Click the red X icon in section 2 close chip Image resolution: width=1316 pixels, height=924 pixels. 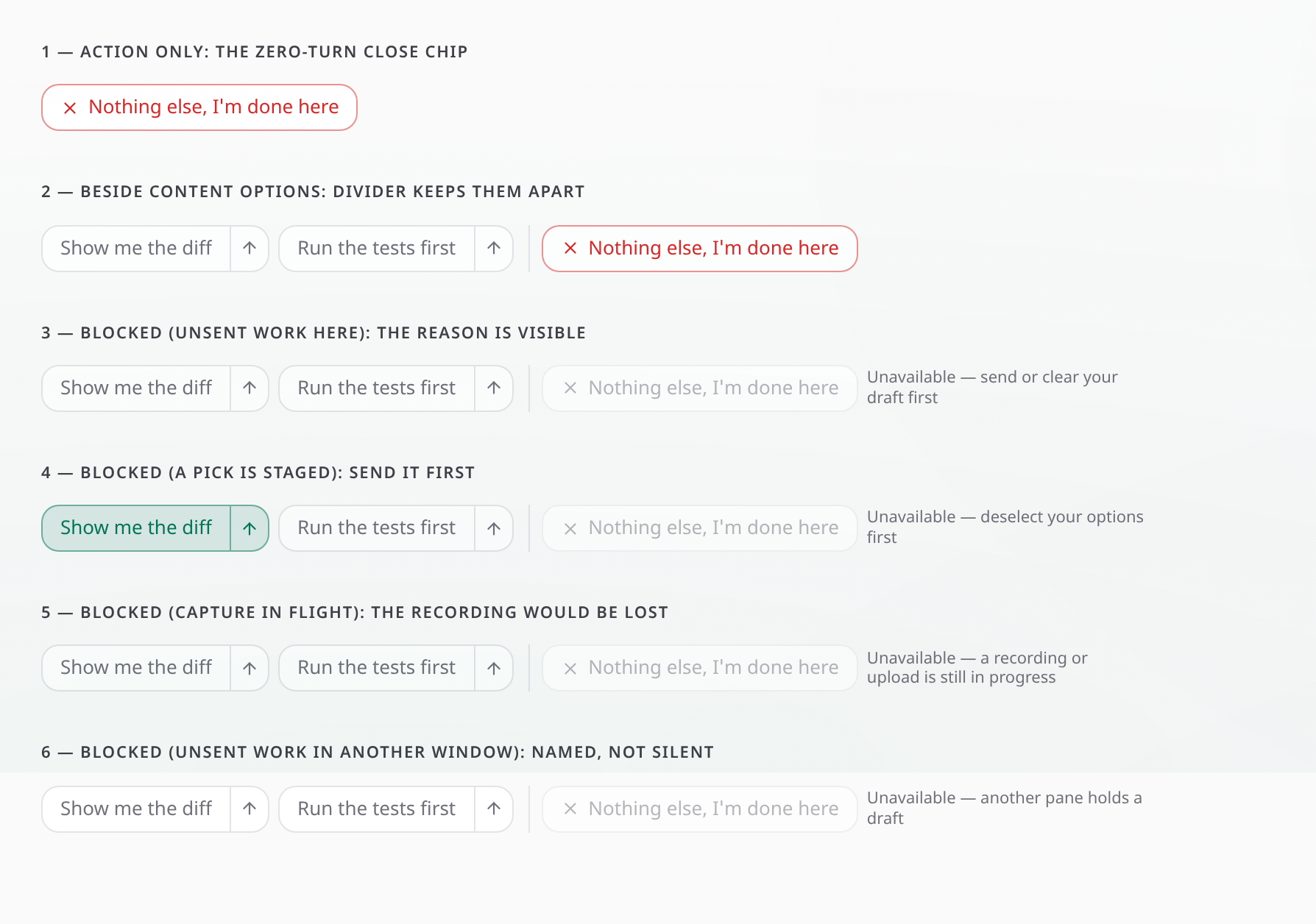pyautogui.click(x=570, y=249)
